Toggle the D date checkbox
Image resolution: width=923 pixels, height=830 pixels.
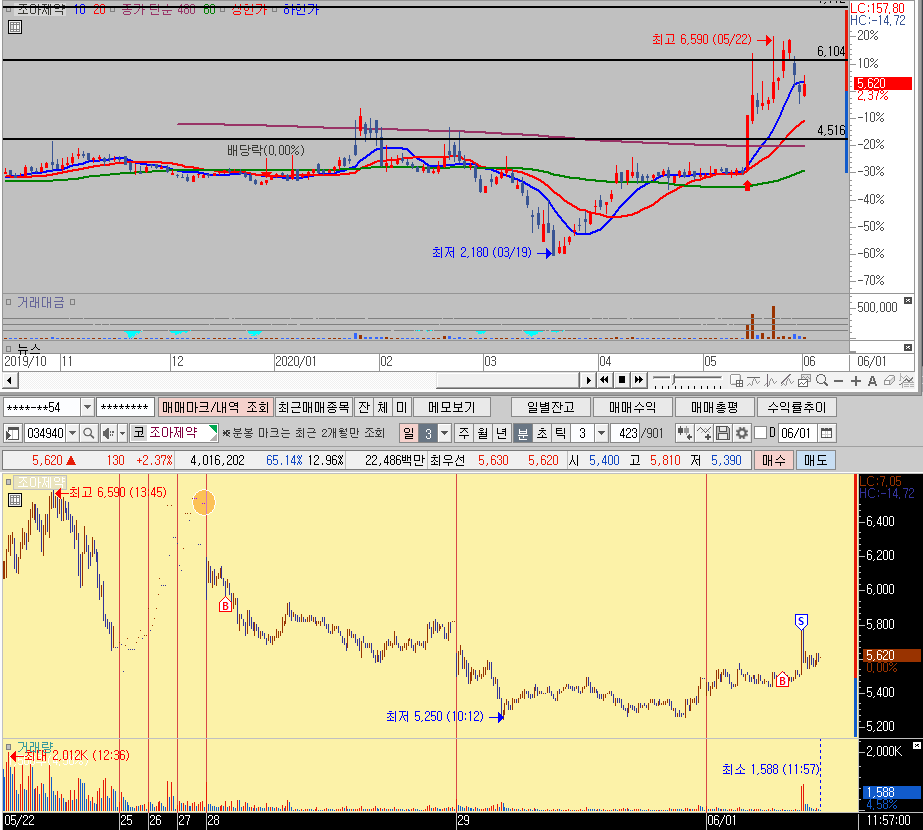[761, 433]
